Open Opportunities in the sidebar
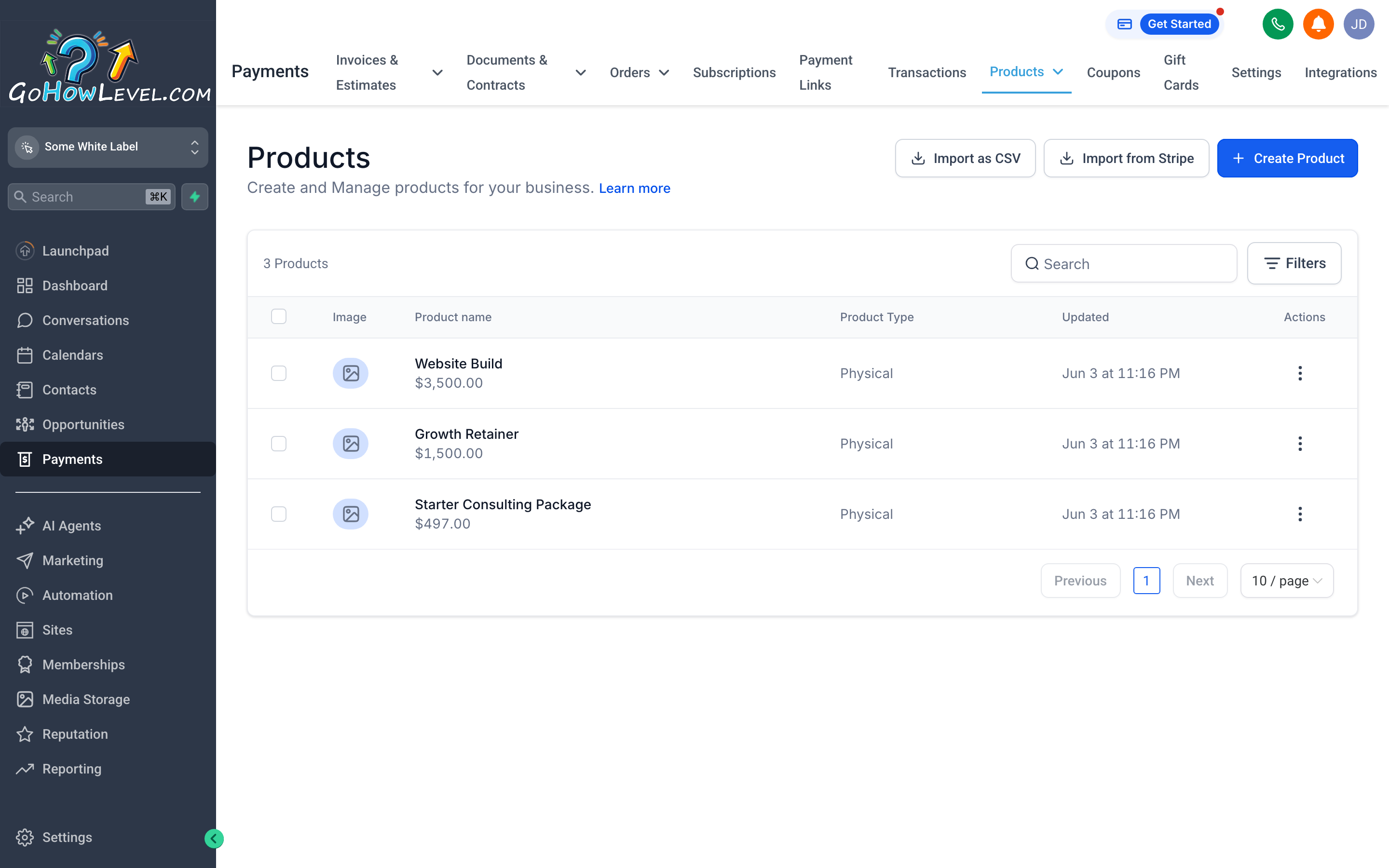Viewport: 1389px width, 868px height. coord(108,424)
